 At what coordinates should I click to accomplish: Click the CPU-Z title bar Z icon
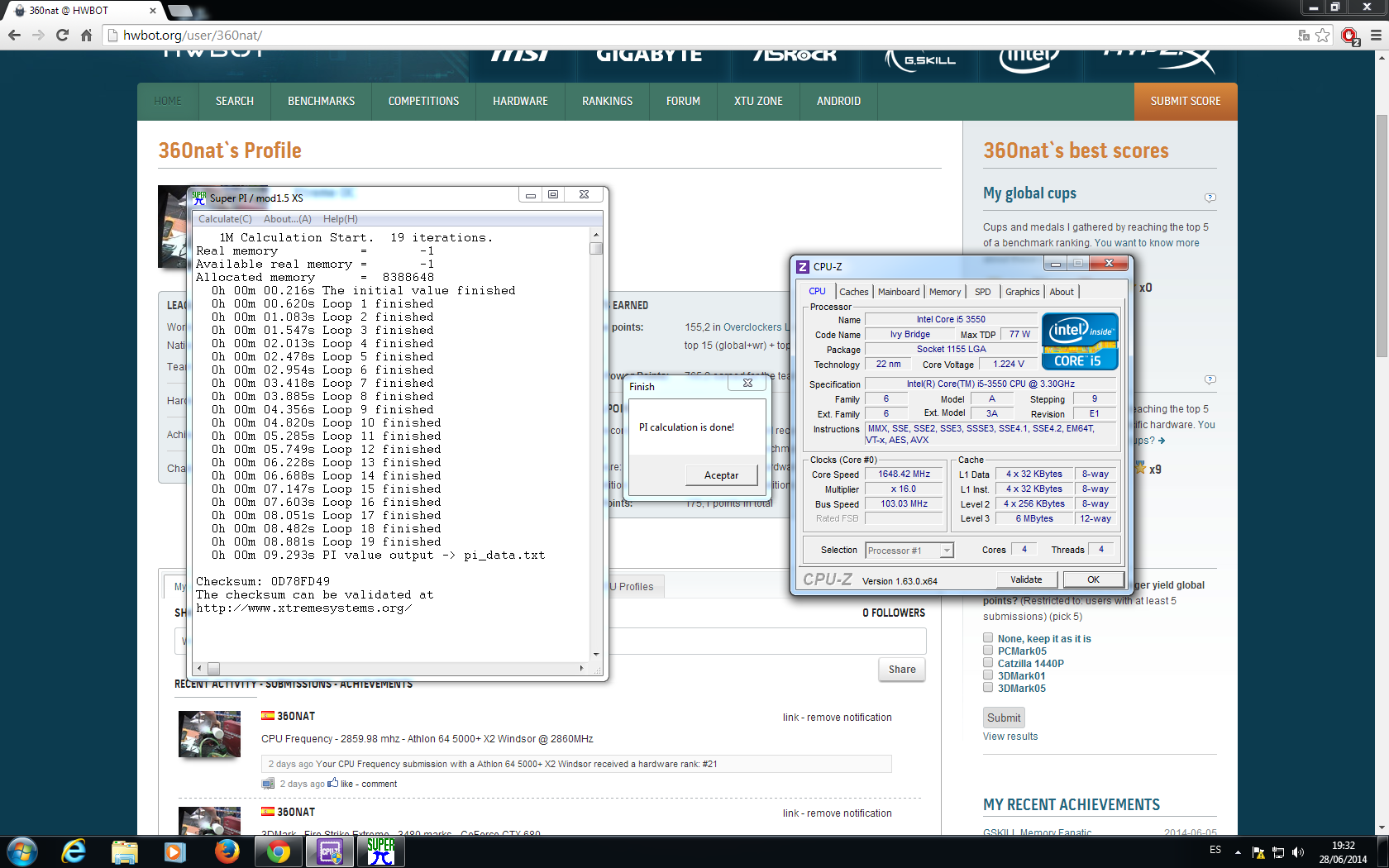[x=803, y=266]
